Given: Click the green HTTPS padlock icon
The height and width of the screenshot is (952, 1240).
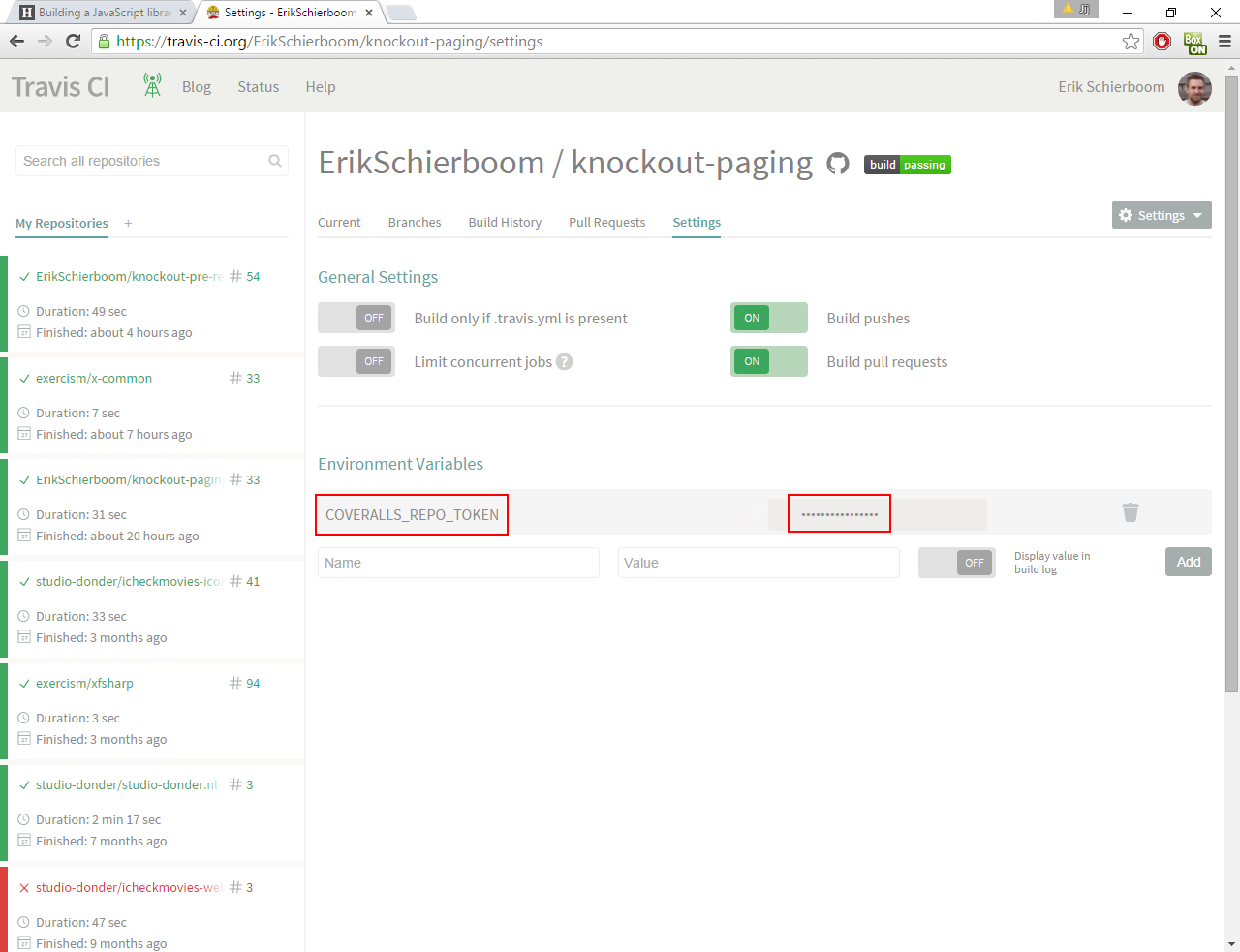Looking at the screenshot, I should pyautogui.click(x=104, y=42).
